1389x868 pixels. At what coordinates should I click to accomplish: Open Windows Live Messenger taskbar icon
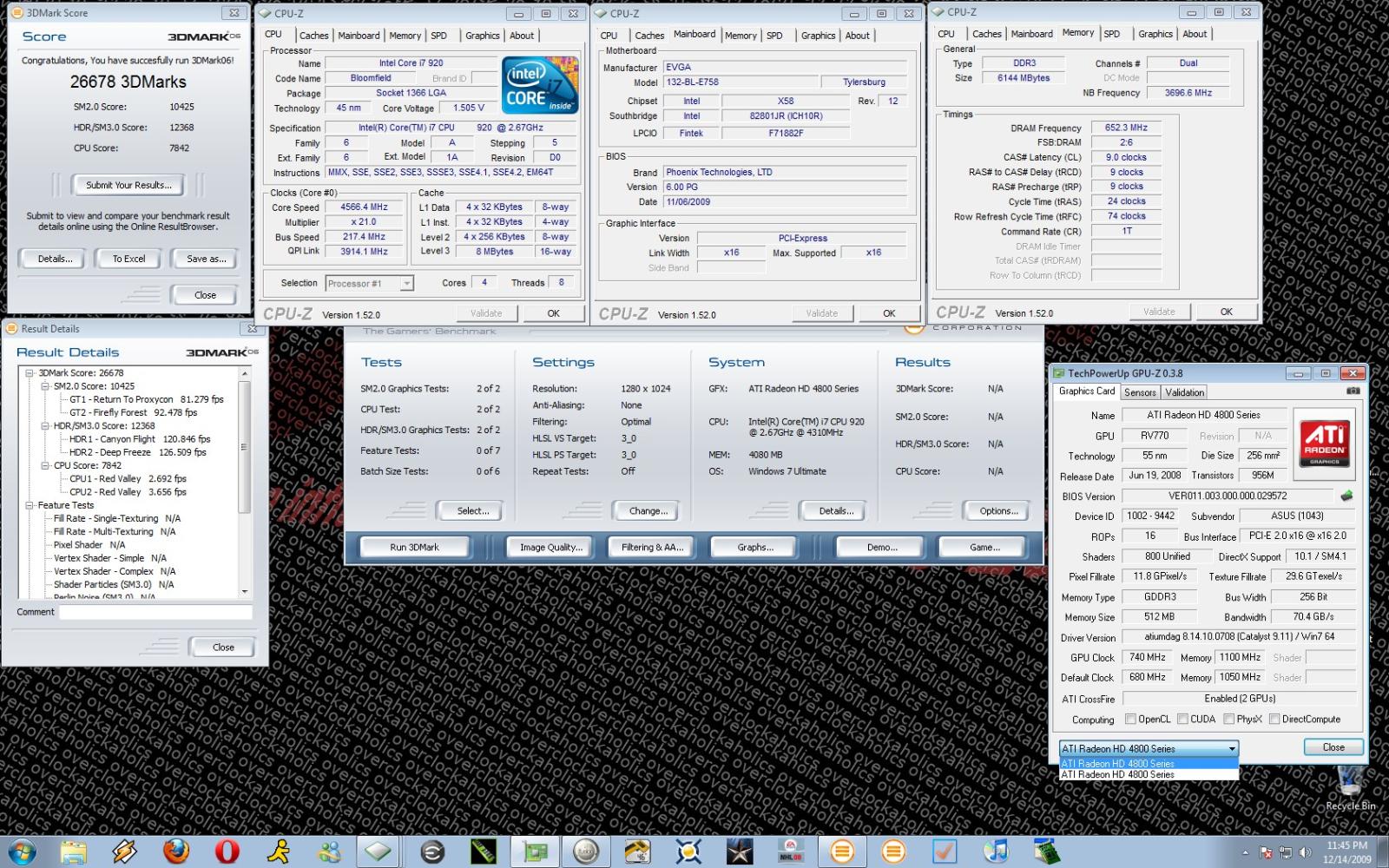pos(330,852)
